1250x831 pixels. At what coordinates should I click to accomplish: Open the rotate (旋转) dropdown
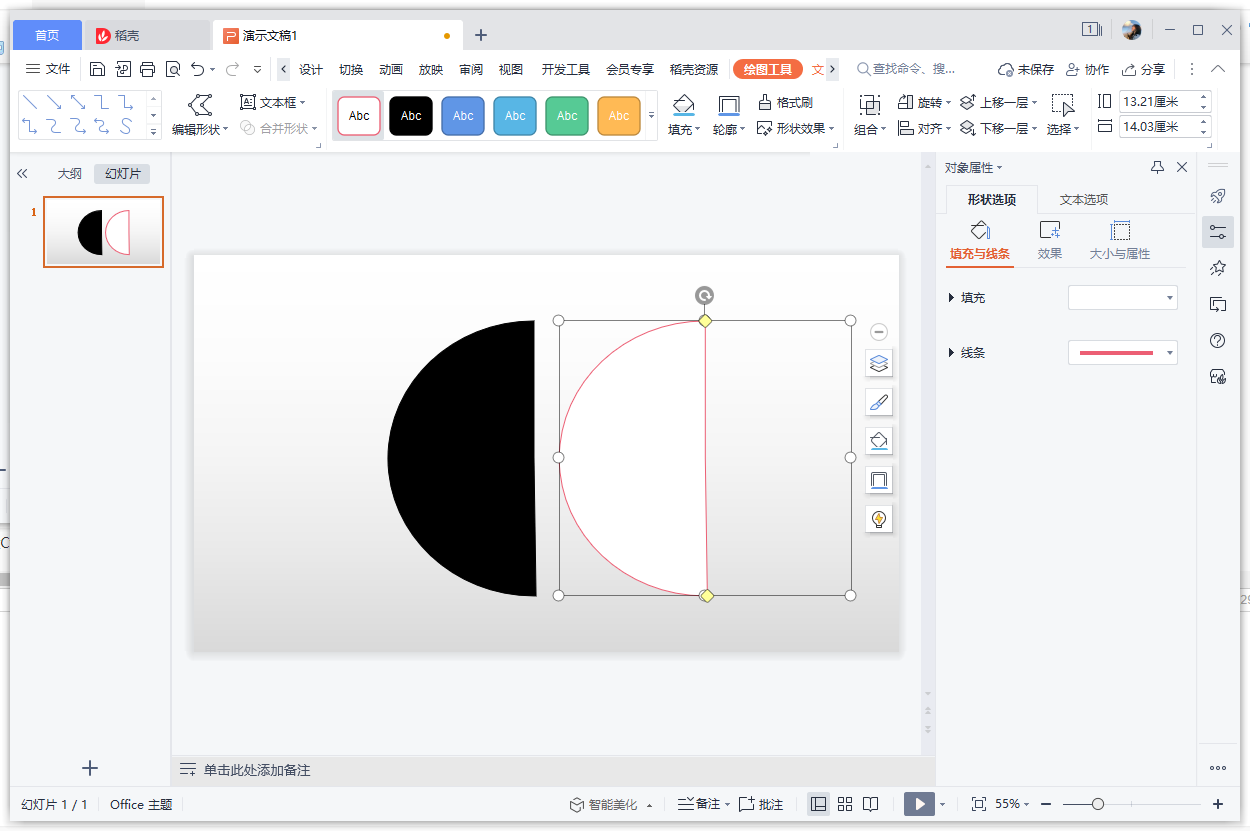point(924,102)
